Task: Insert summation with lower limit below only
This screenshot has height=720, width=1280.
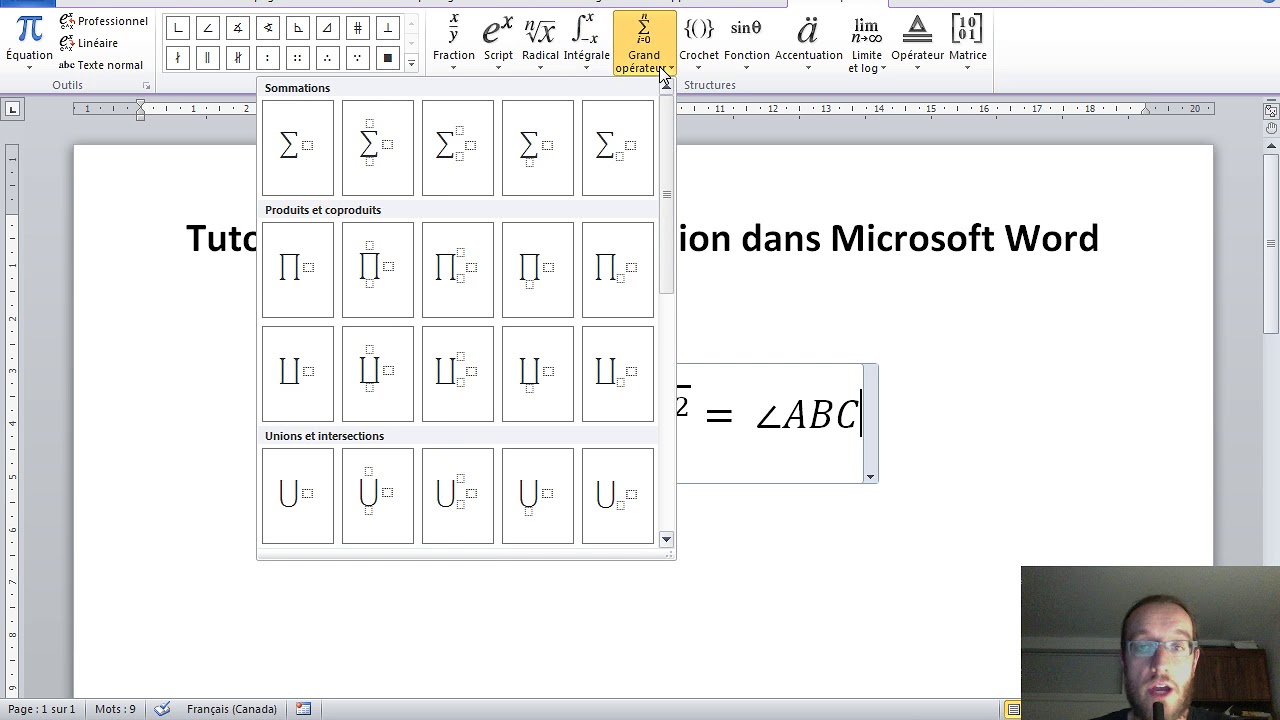Action: (x=538, y=148)
